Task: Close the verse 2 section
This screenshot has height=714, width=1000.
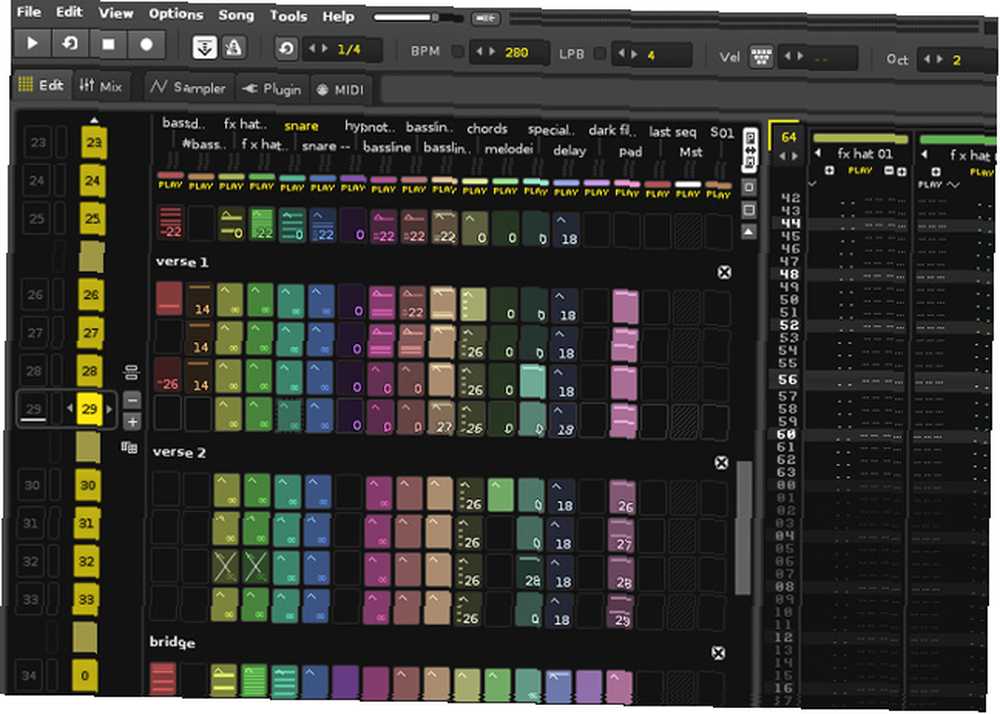Action: coord(721,462)
